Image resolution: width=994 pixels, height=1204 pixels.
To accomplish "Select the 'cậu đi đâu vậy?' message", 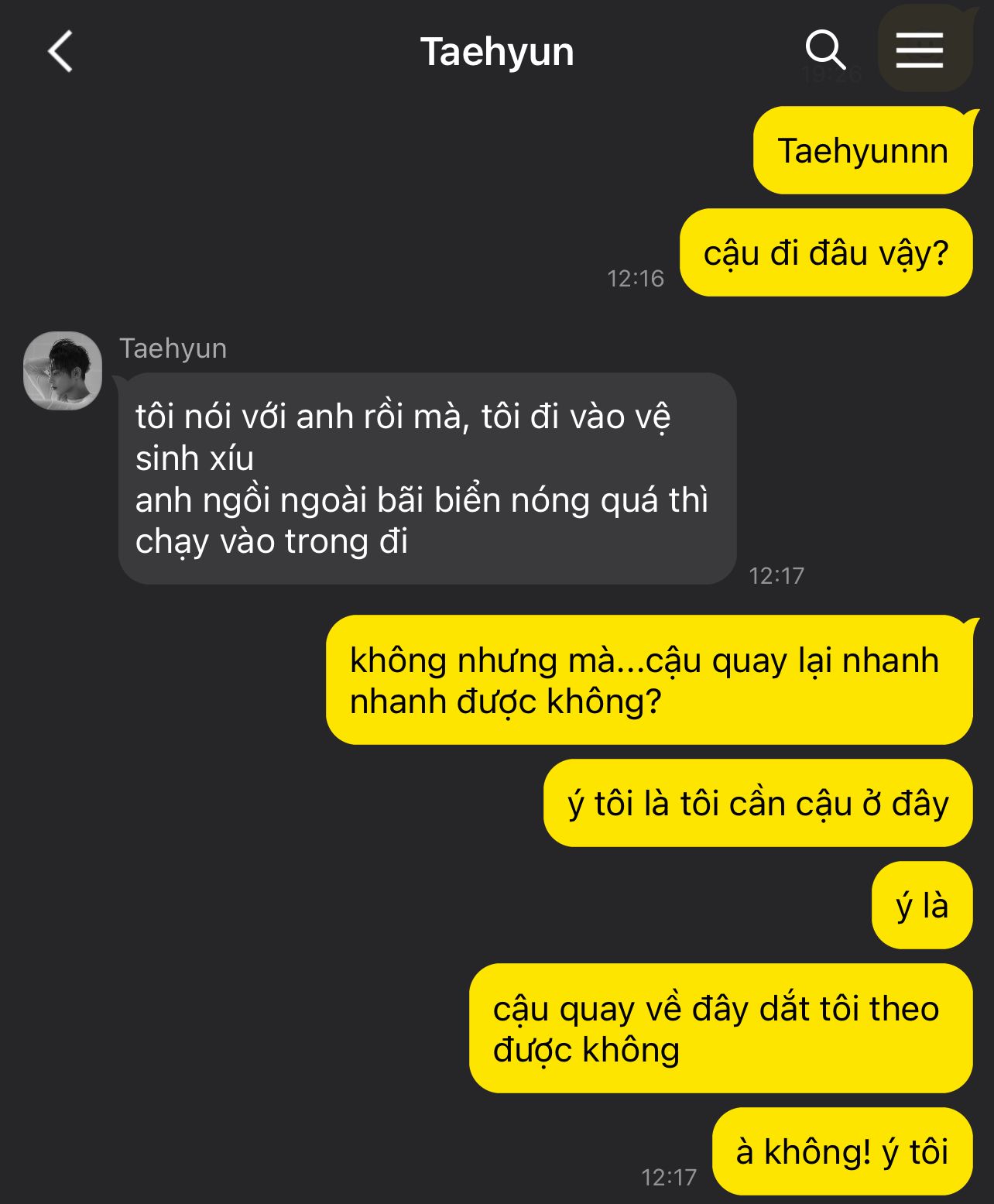I will coord(826,253).
